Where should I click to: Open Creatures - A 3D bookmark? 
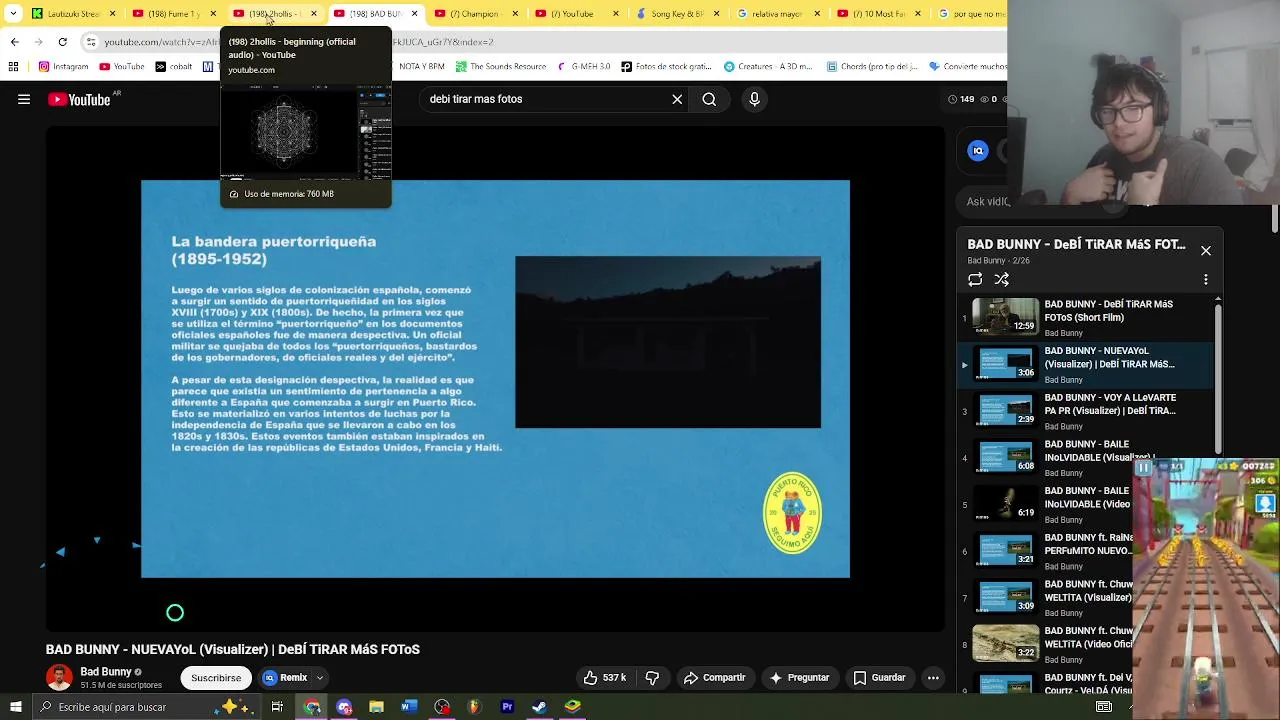click(x=768, y=67)
